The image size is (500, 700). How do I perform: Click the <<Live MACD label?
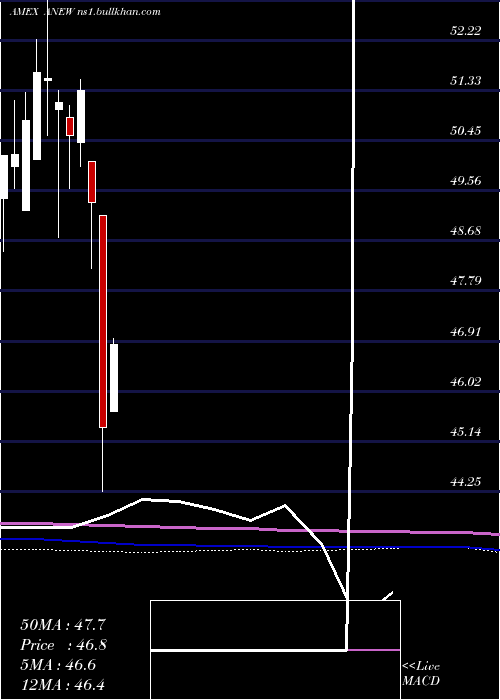point(421,674)
